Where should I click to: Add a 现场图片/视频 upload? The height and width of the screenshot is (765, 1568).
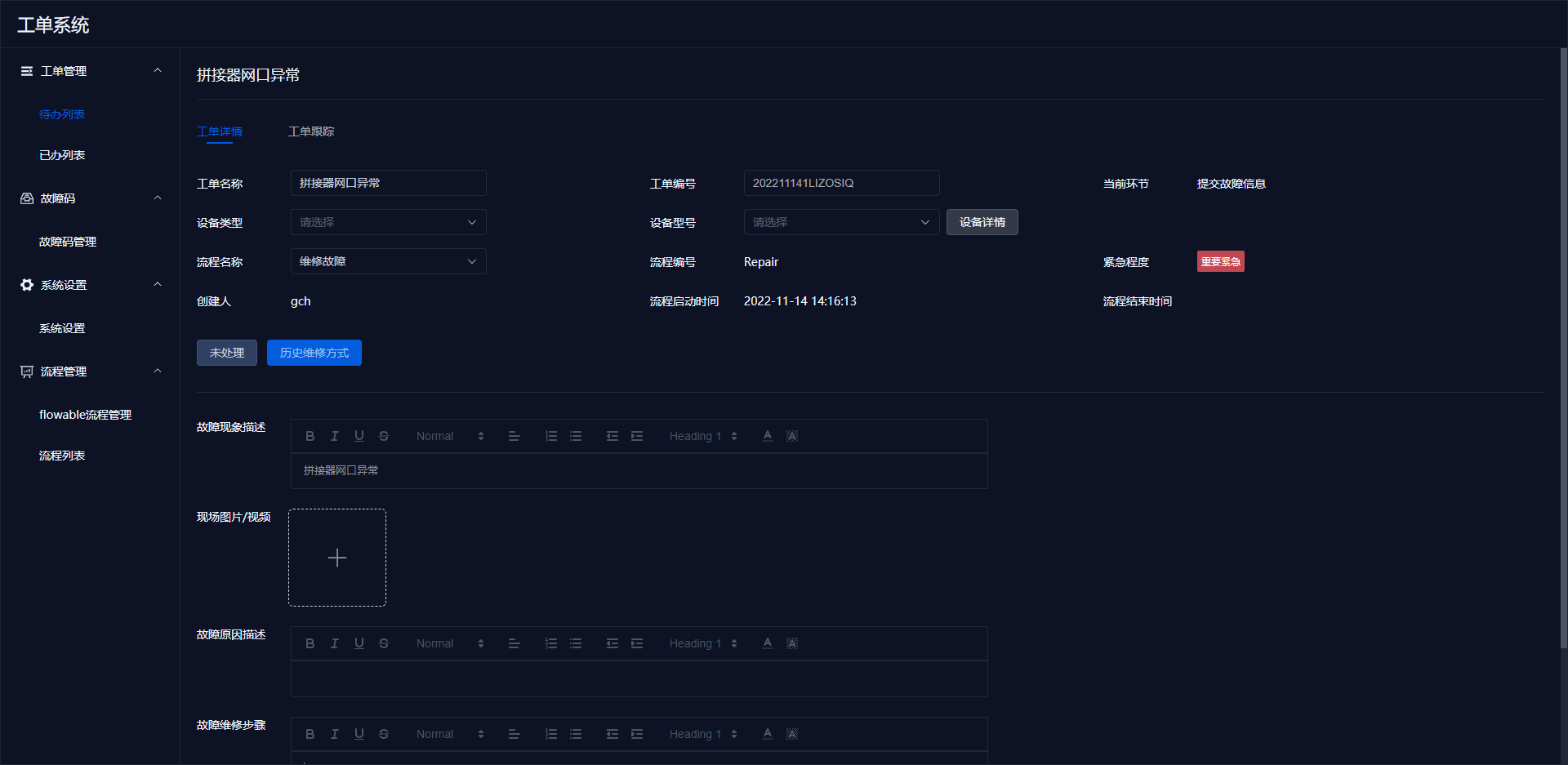point(337,558)
